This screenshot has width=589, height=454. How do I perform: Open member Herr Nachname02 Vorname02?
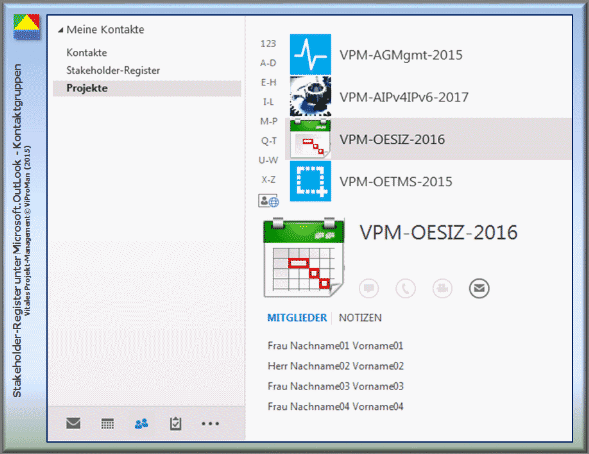pyautogui.click(x=335, y=366)
